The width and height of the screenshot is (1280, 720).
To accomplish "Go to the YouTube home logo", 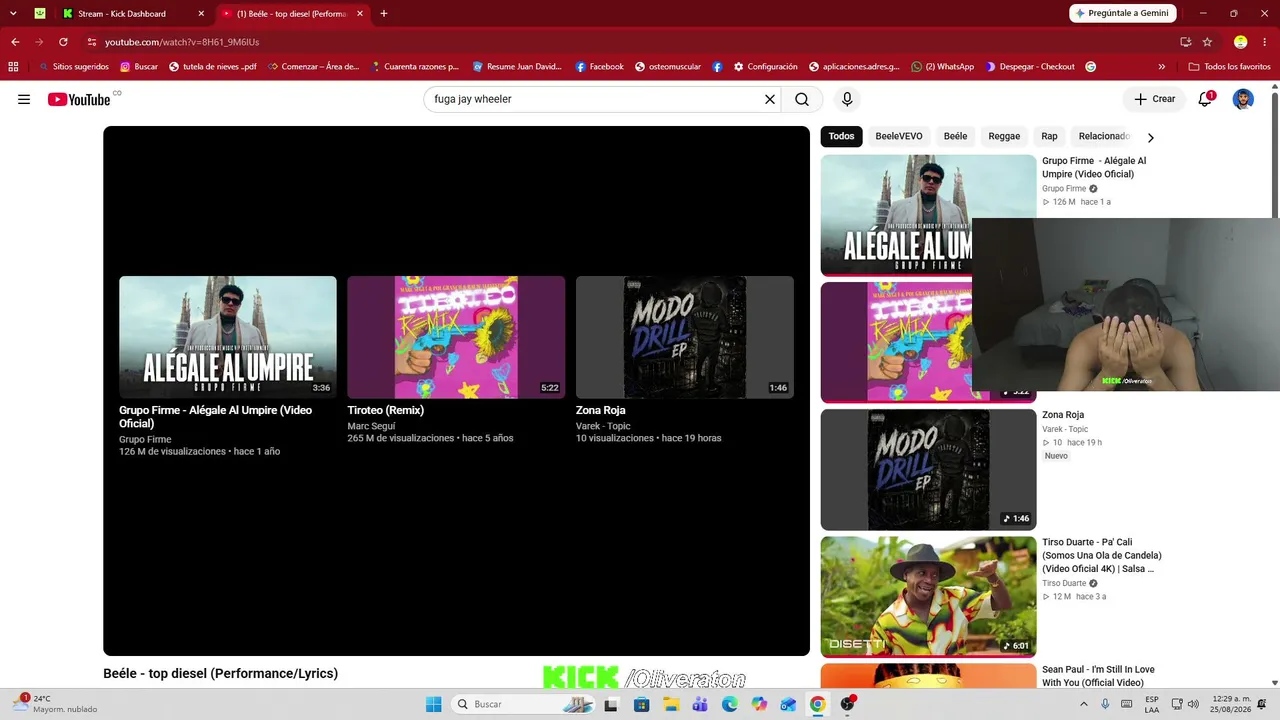I will (x=79, y=99).
